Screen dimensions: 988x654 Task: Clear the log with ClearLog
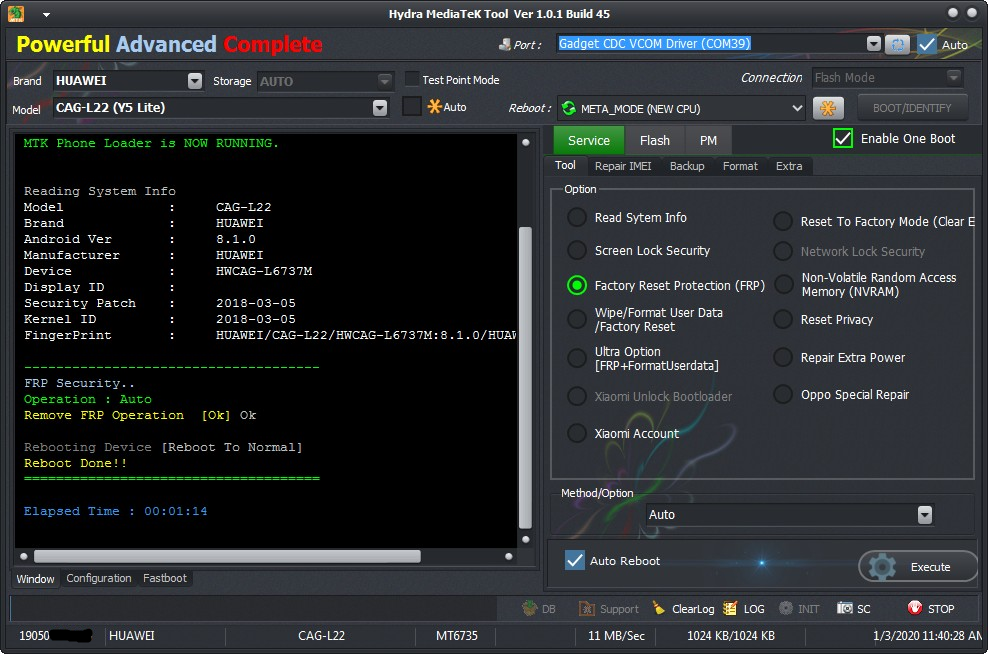click(x=684, y=609)
